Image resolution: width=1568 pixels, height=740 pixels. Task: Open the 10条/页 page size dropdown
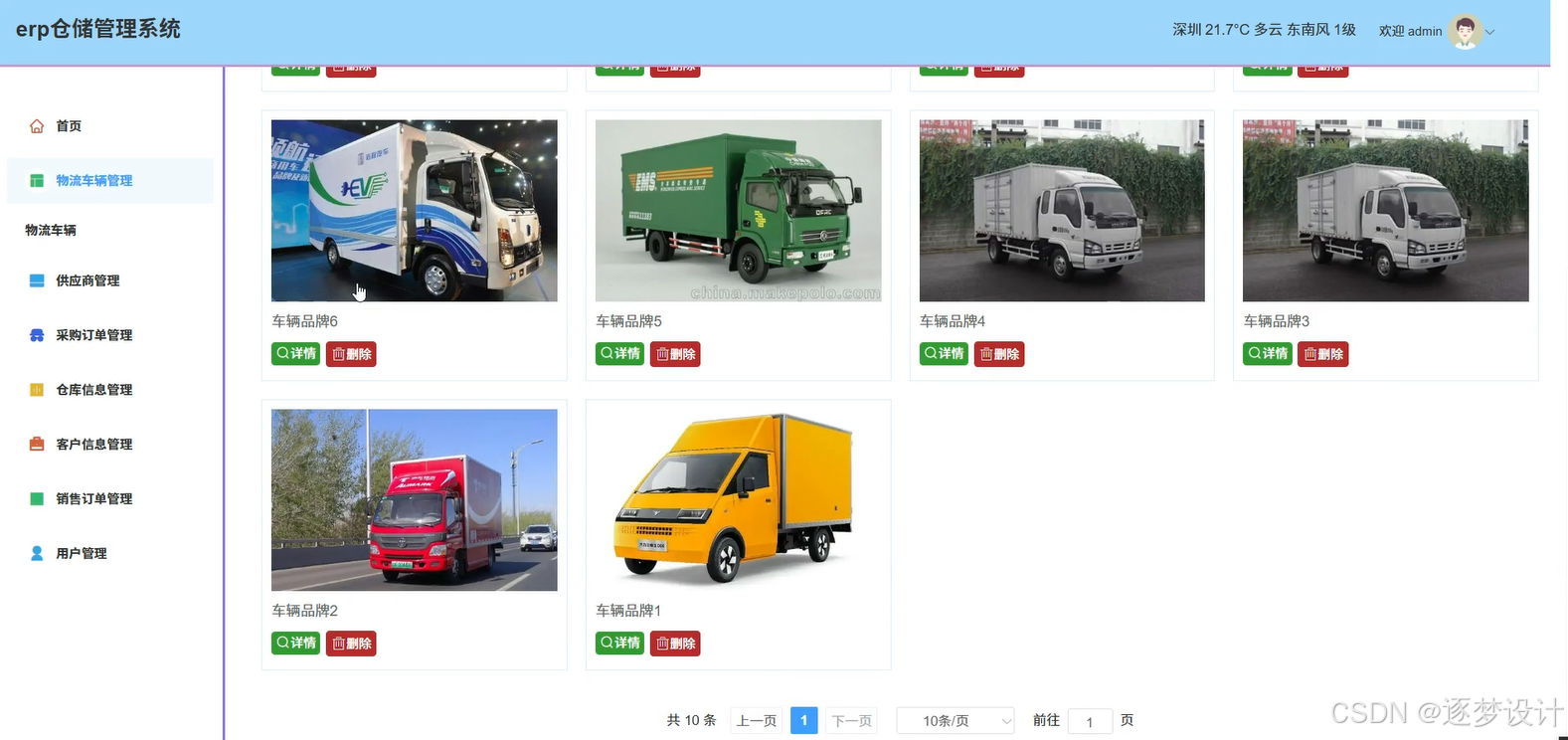click(956, 721)
